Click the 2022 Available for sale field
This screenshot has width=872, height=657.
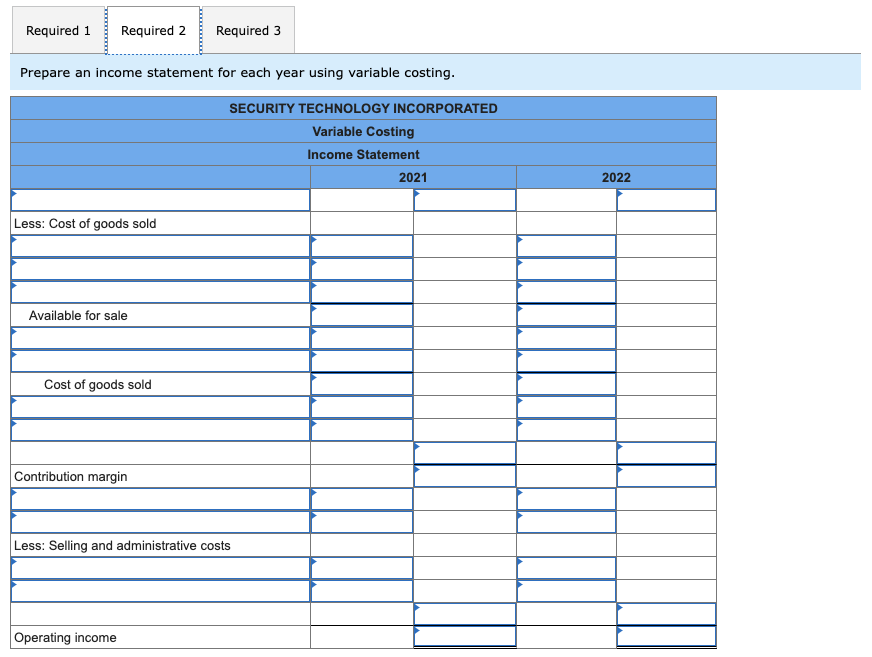pyautogui.click(x=566, y=315)
